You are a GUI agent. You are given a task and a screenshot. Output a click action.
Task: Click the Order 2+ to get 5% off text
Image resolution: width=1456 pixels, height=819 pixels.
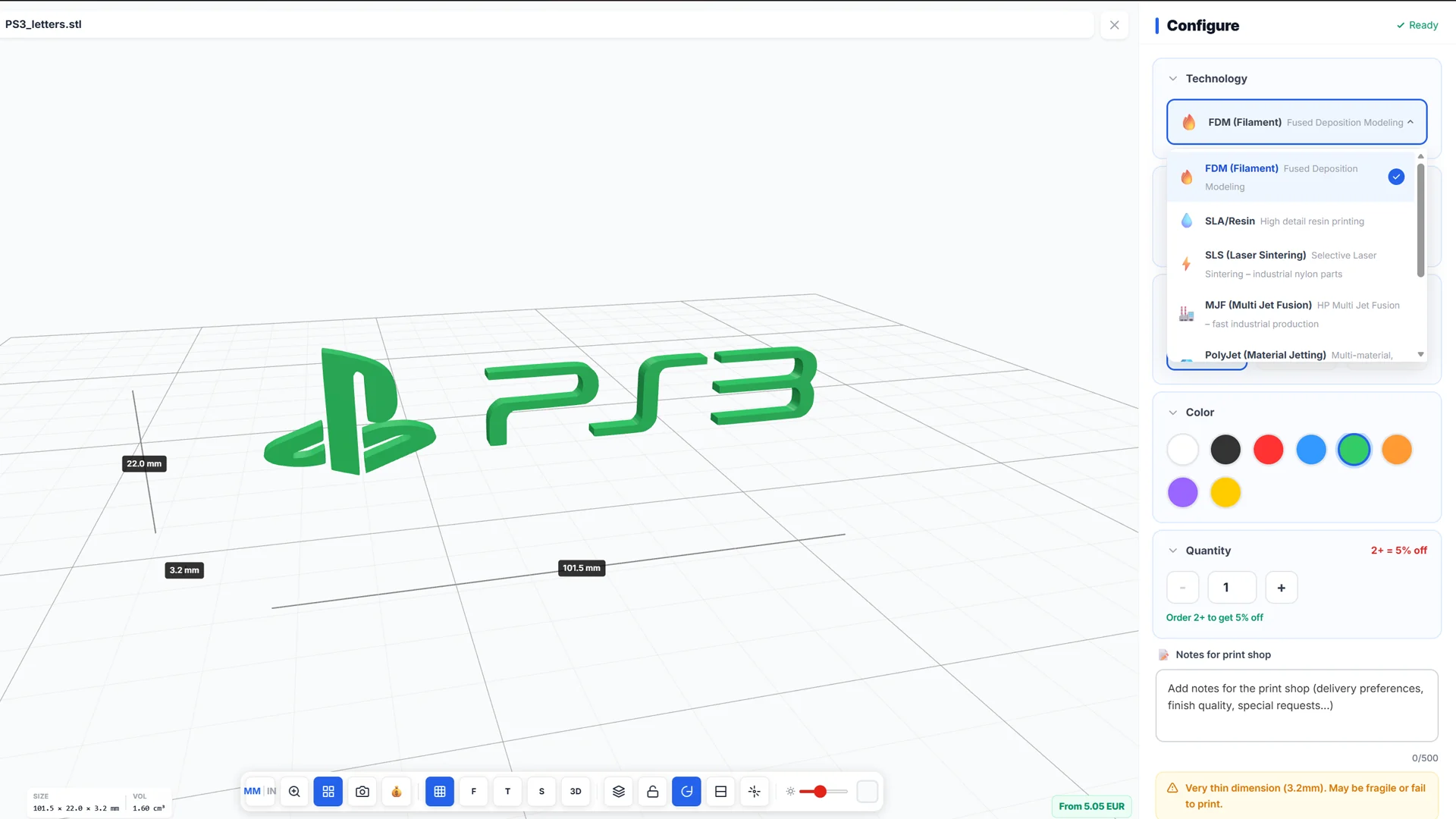[x=1215, y=617]
